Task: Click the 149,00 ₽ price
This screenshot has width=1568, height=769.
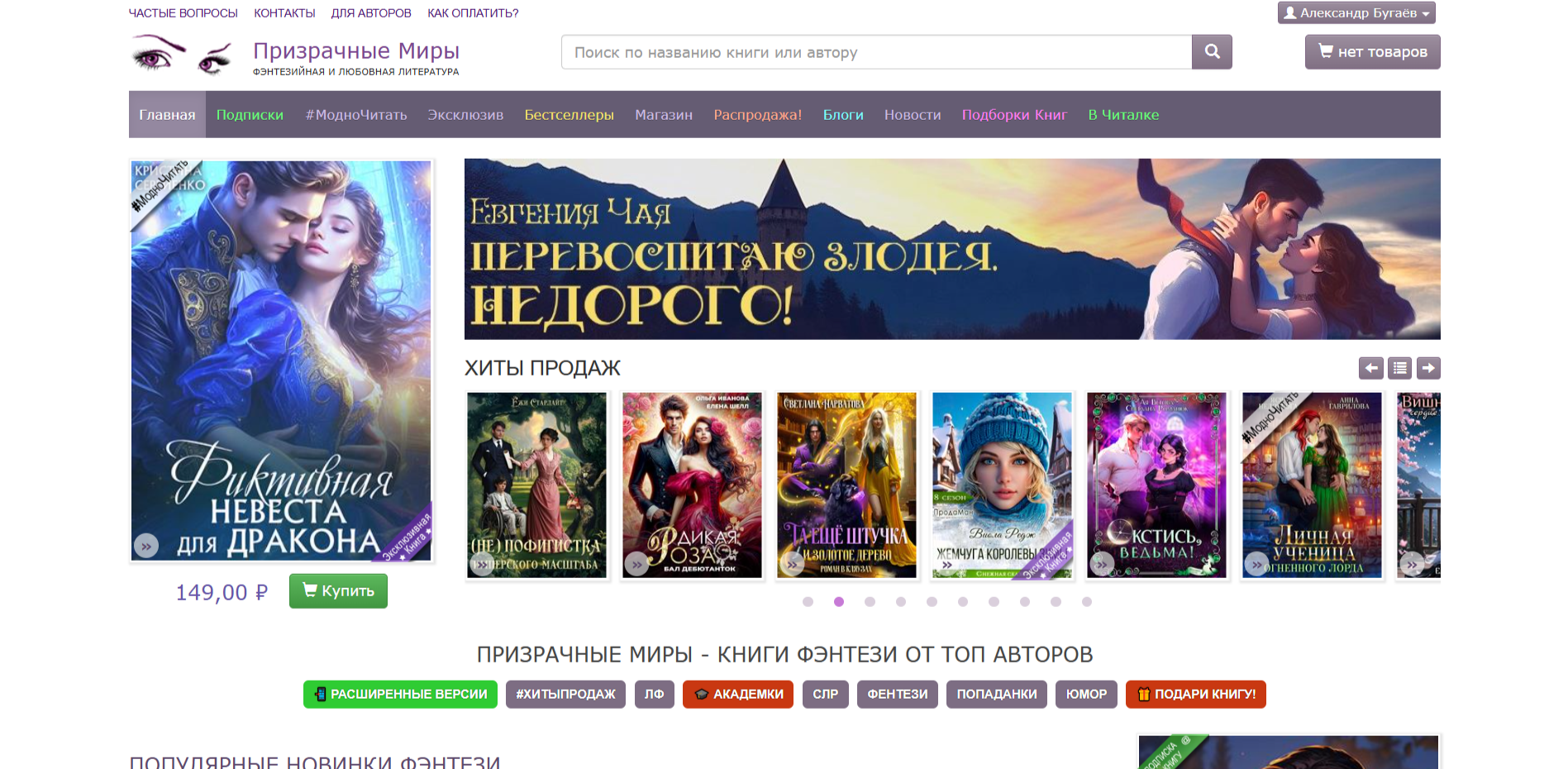Action: tap(222, 592)
